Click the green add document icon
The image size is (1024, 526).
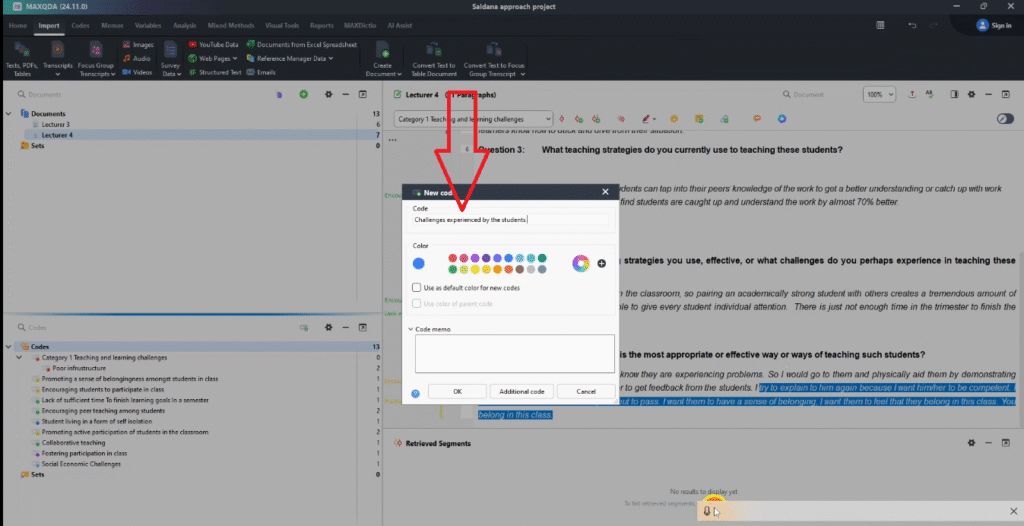(x=303, y=94)
